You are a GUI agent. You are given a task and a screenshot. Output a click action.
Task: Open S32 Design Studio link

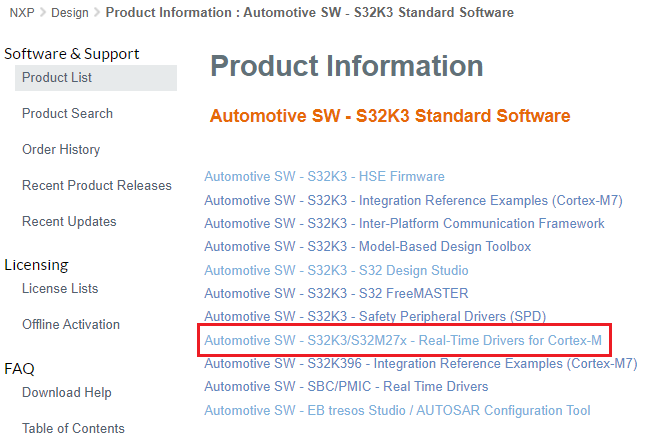point(336,271)
